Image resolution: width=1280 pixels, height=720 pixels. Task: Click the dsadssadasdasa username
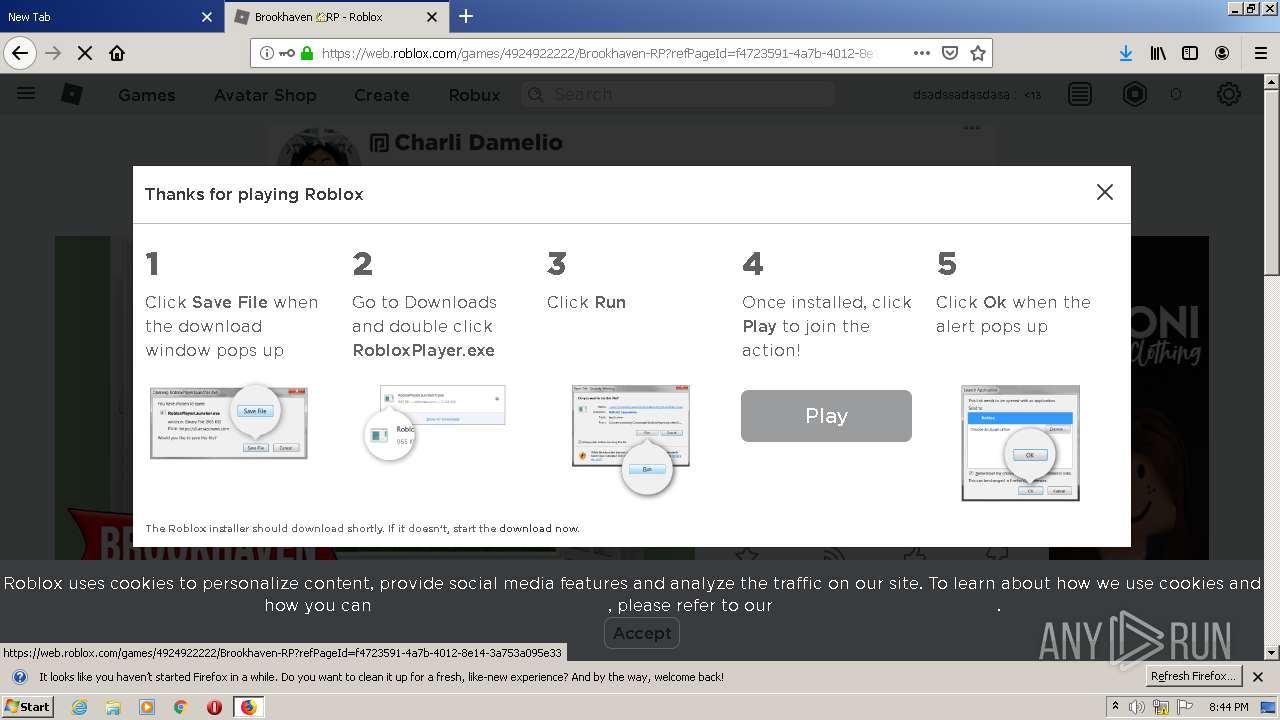pos(960,95)
